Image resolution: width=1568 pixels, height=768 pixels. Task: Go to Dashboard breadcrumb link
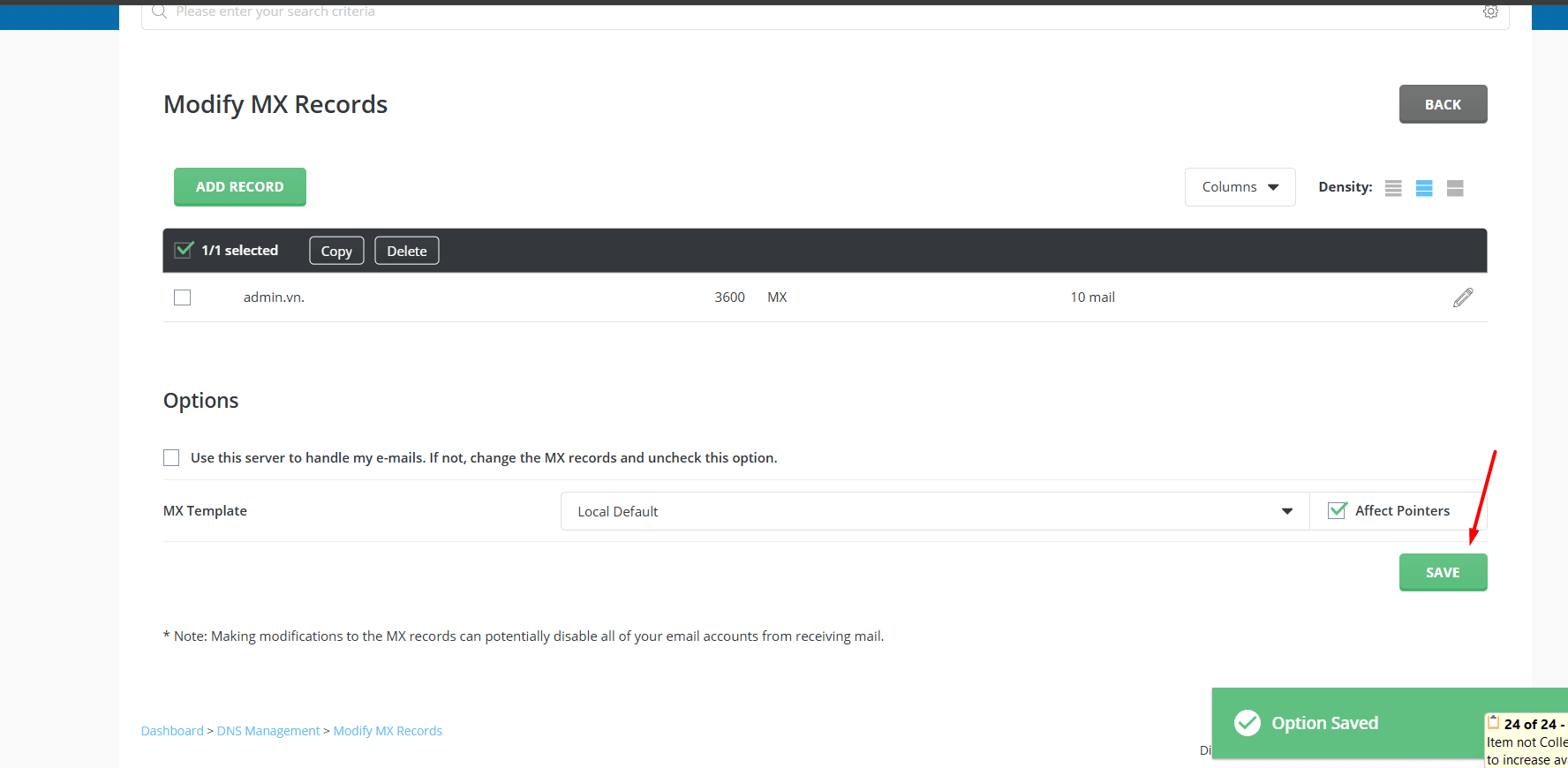[x=172, y=731]
